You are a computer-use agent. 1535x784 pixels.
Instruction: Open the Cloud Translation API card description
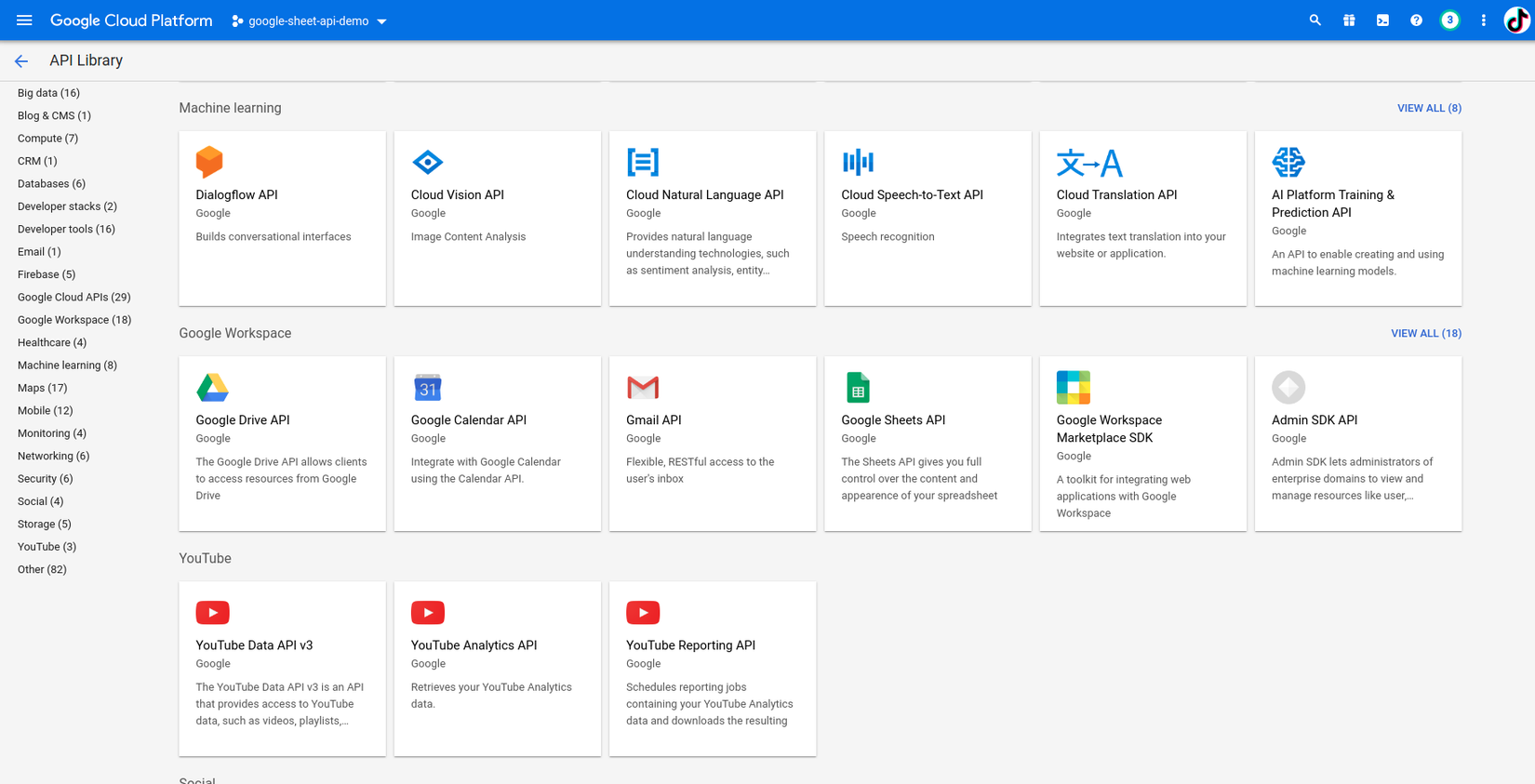1141,246
